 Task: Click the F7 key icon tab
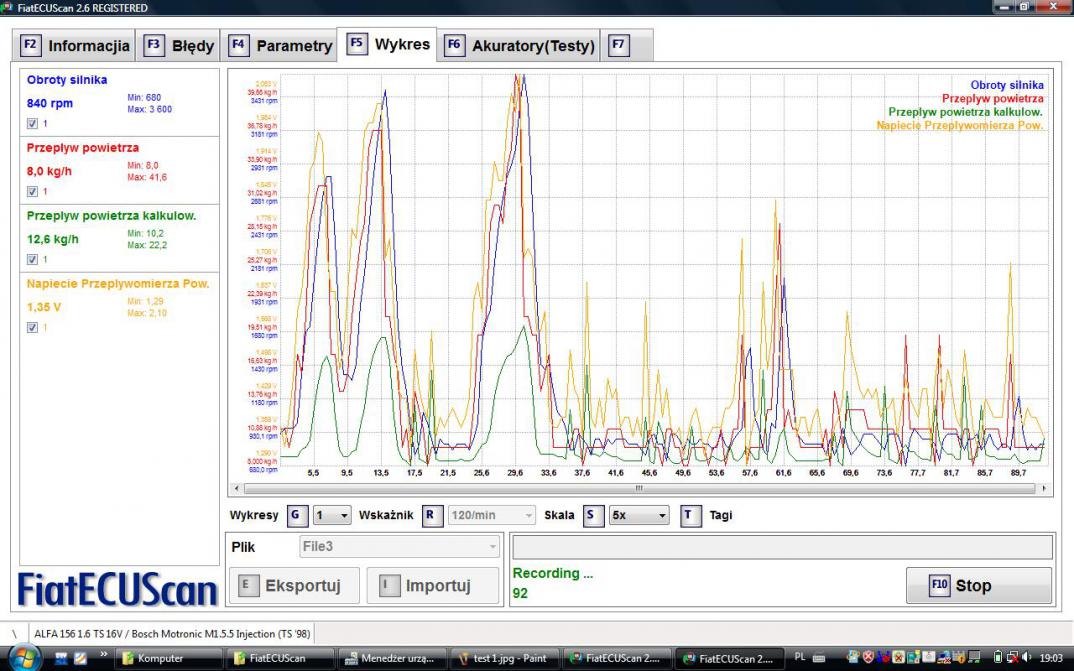coord(619,45)
